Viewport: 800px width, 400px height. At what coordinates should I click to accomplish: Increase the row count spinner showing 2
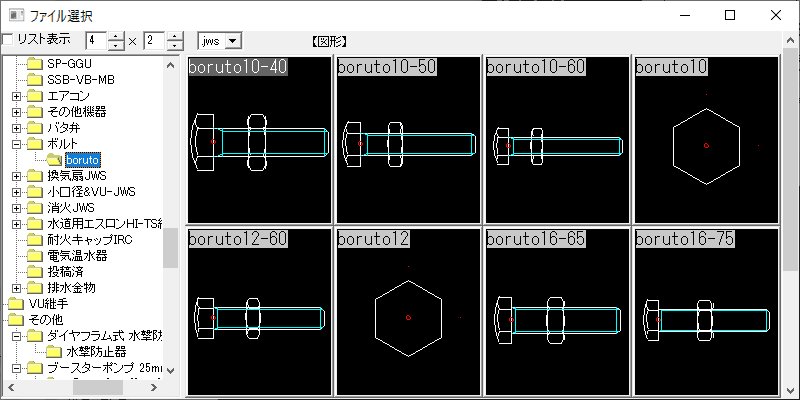175,36
